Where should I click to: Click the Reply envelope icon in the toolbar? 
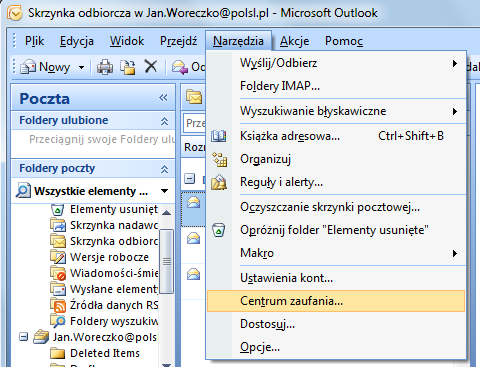[180, 67]
